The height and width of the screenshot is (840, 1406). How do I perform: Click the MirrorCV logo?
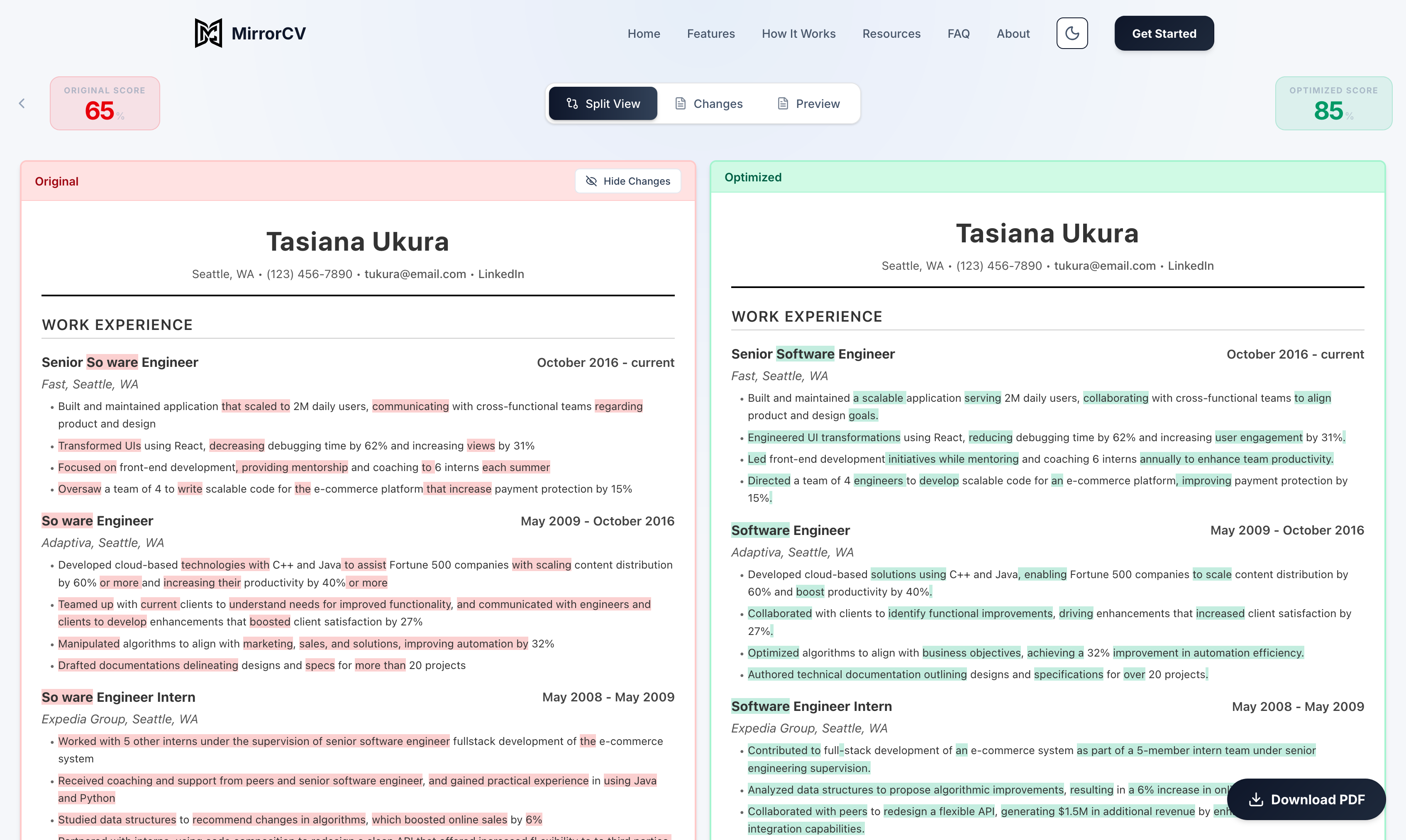click(249, 33)
